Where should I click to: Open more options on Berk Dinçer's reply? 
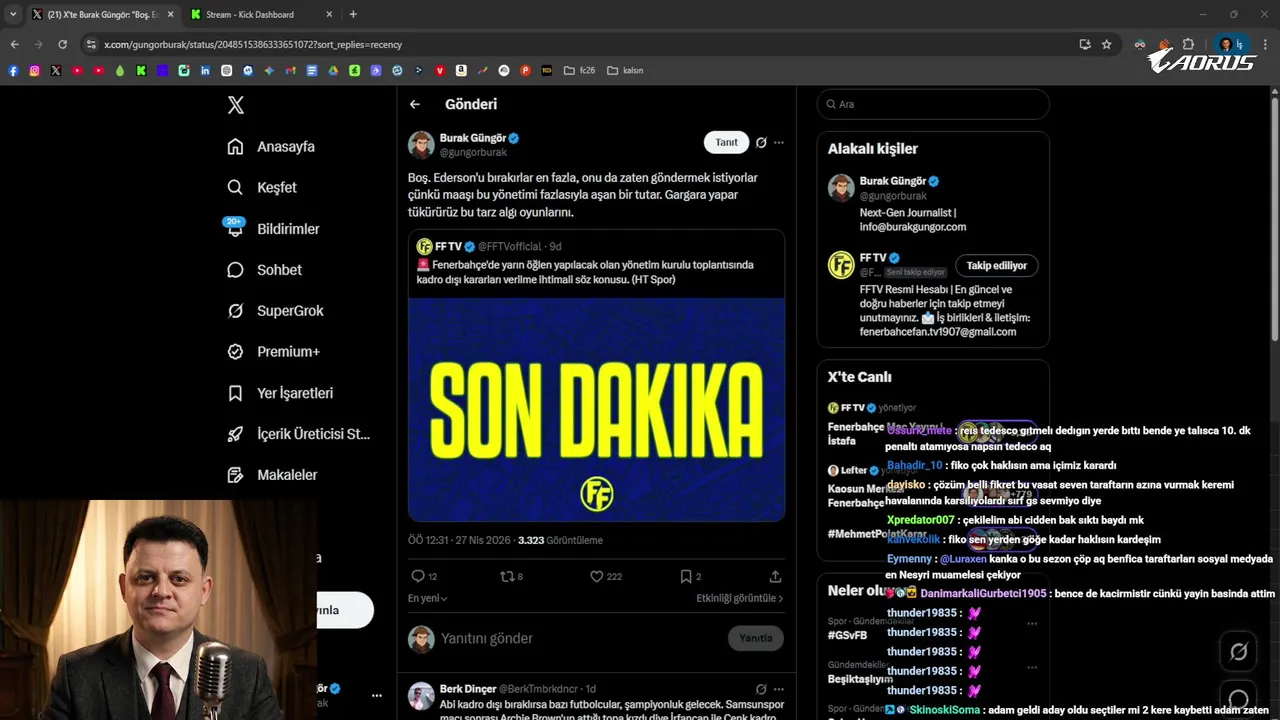[x=779, y=689]
